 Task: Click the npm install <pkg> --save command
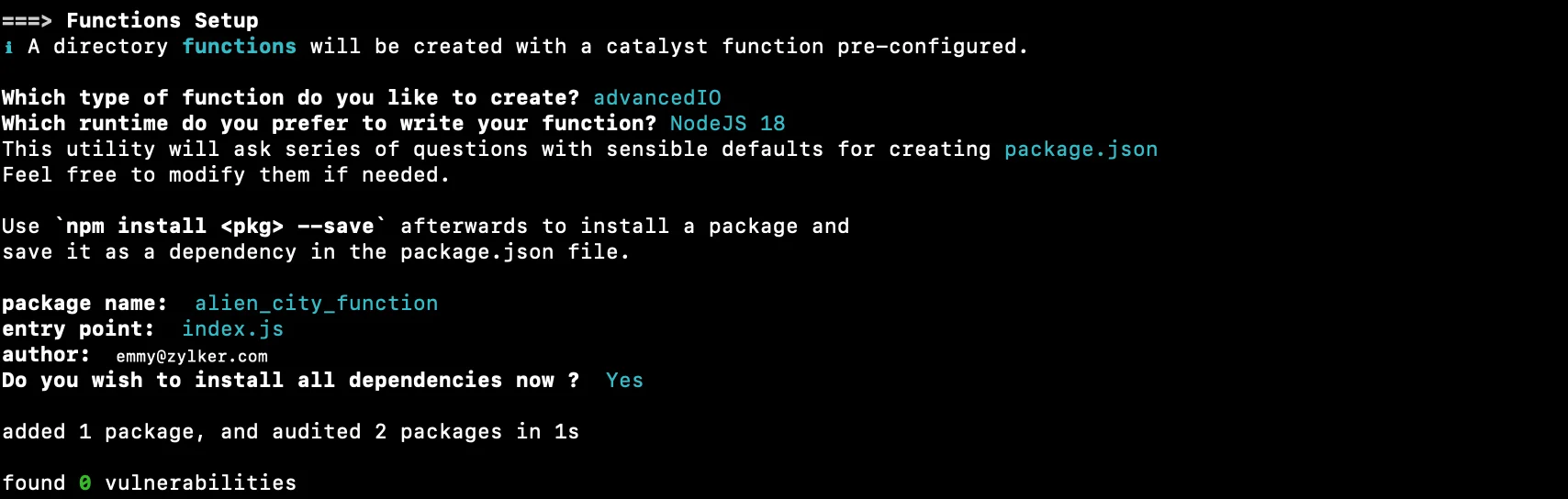tap(220, 226)
